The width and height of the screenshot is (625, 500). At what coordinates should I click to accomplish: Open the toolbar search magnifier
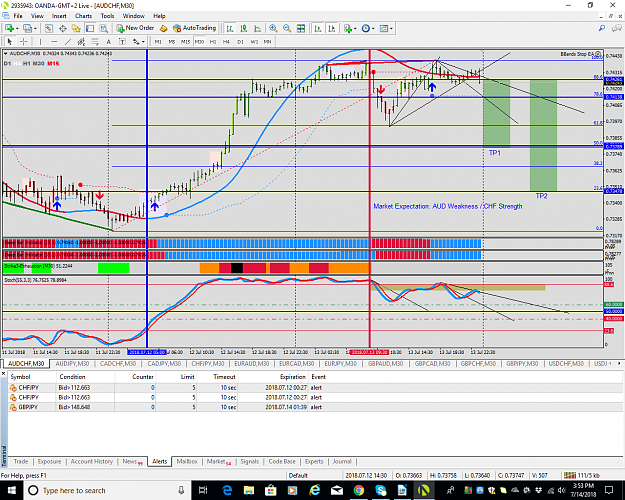[x=602, y=28]
